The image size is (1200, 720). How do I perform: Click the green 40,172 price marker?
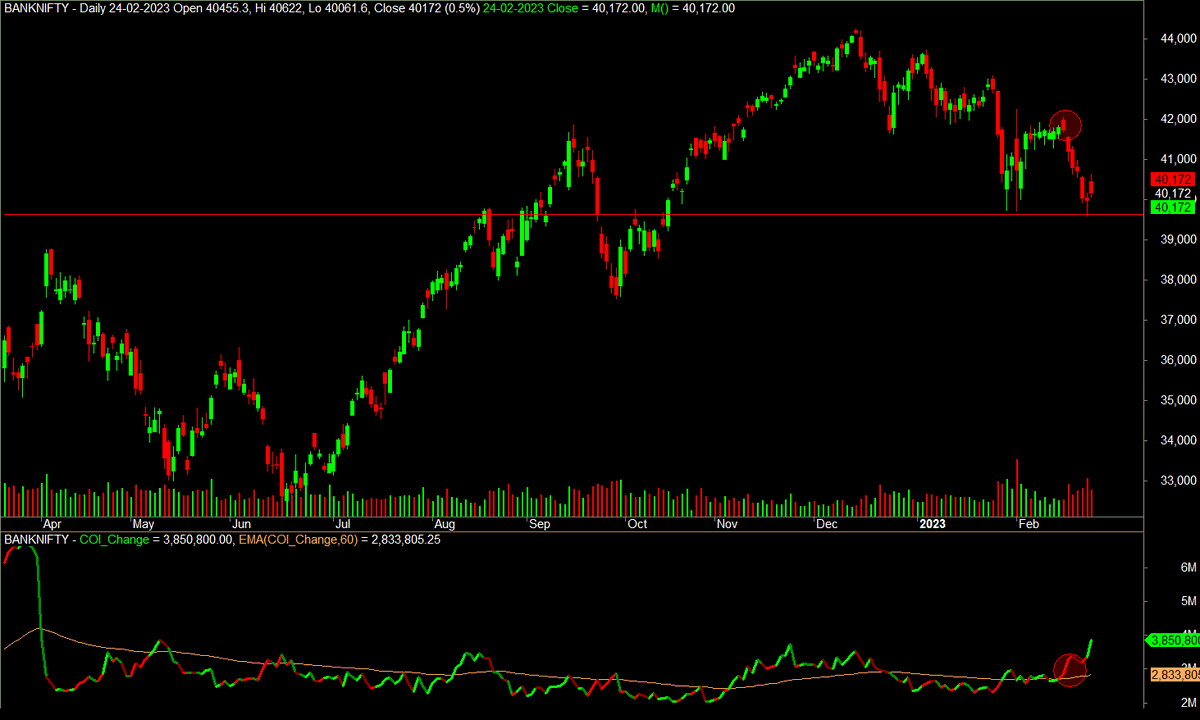[x=1173, y=207]
